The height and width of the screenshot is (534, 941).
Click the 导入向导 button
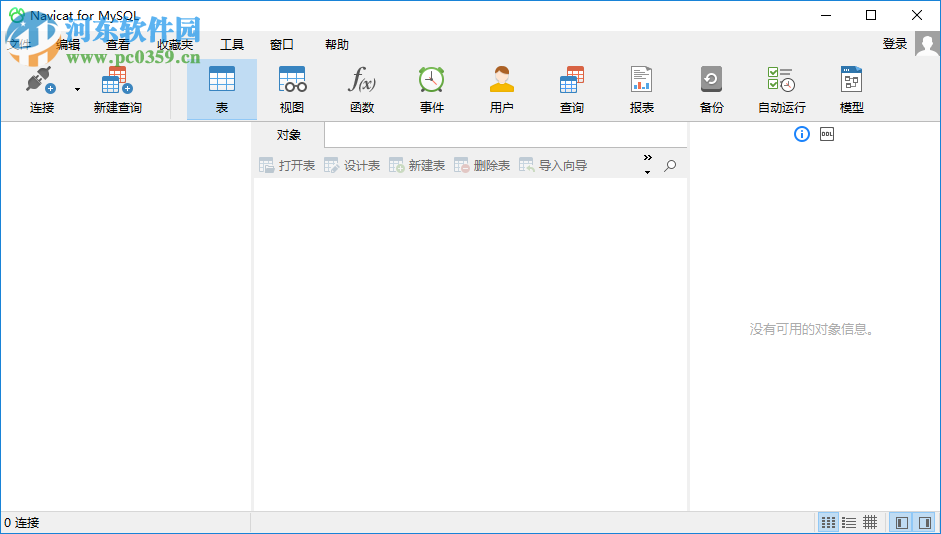point(553,166)
